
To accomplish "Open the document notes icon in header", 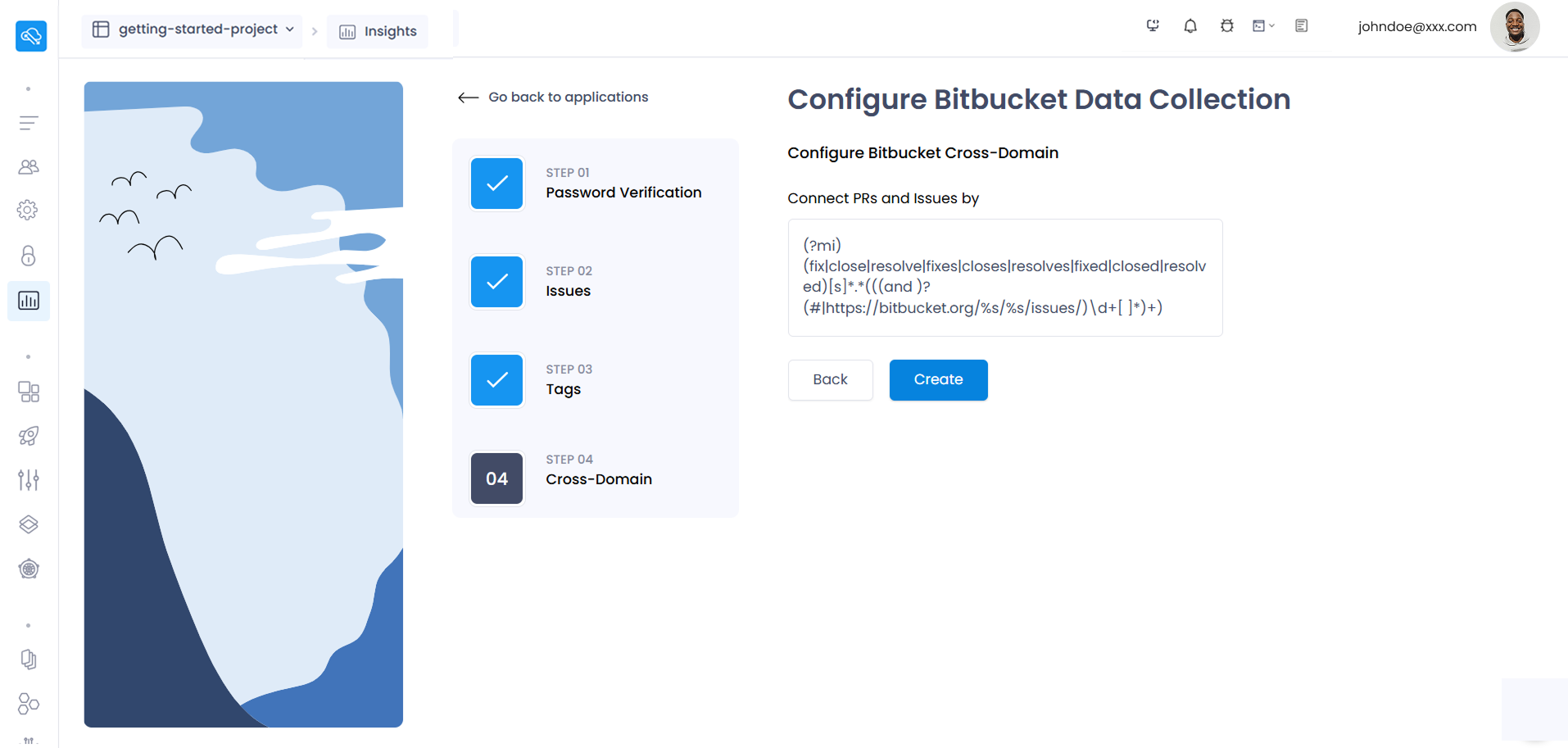I will pos(1302,26).
